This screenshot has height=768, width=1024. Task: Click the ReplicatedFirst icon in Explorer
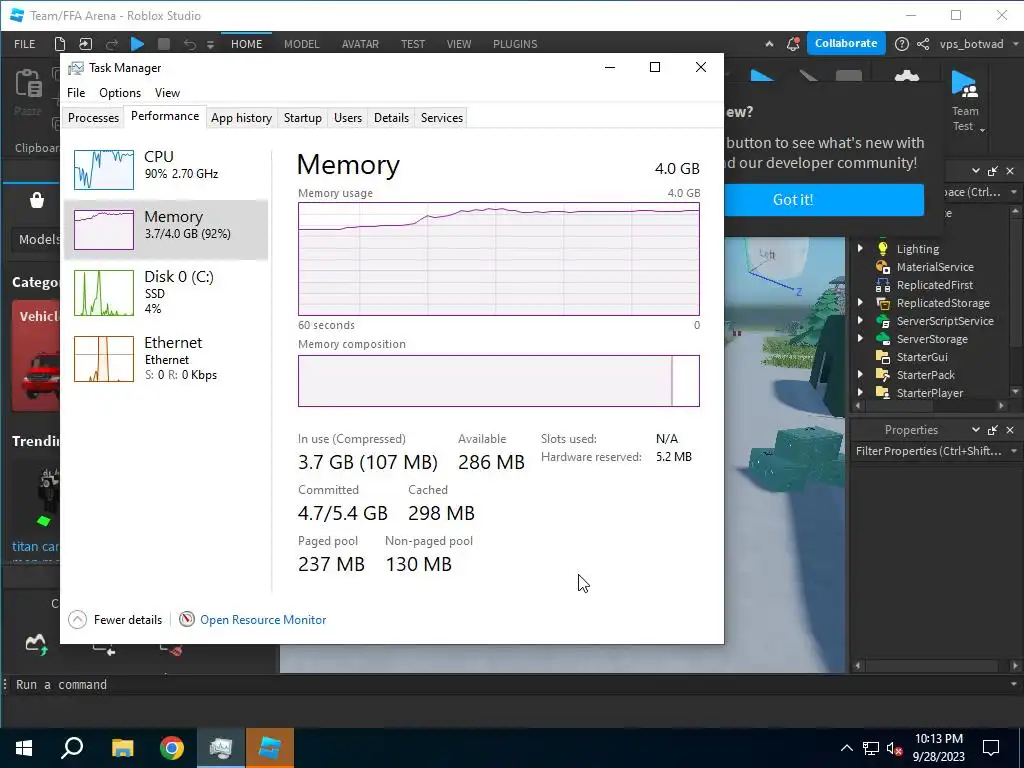click(882, 285)
